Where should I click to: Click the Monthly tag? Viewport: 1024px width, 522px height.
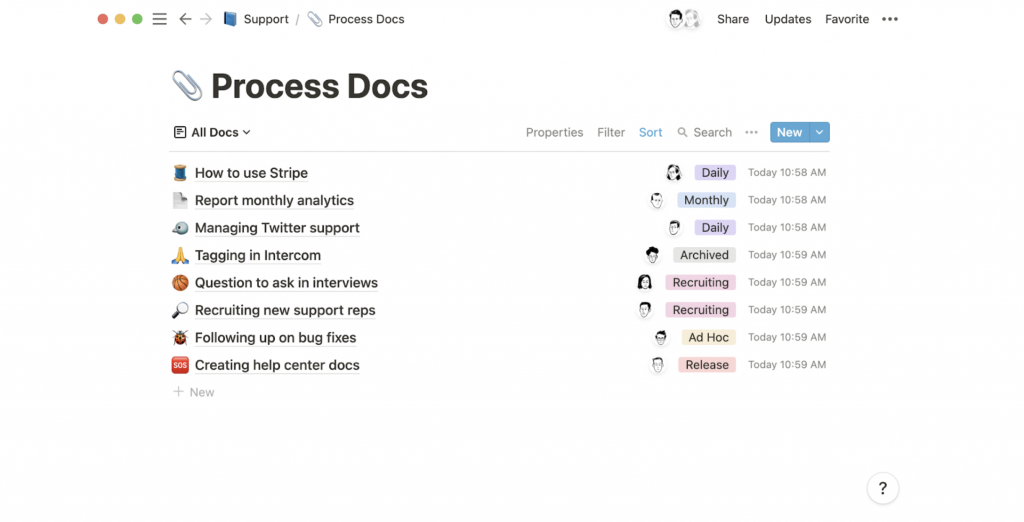(x=706, y=200)
